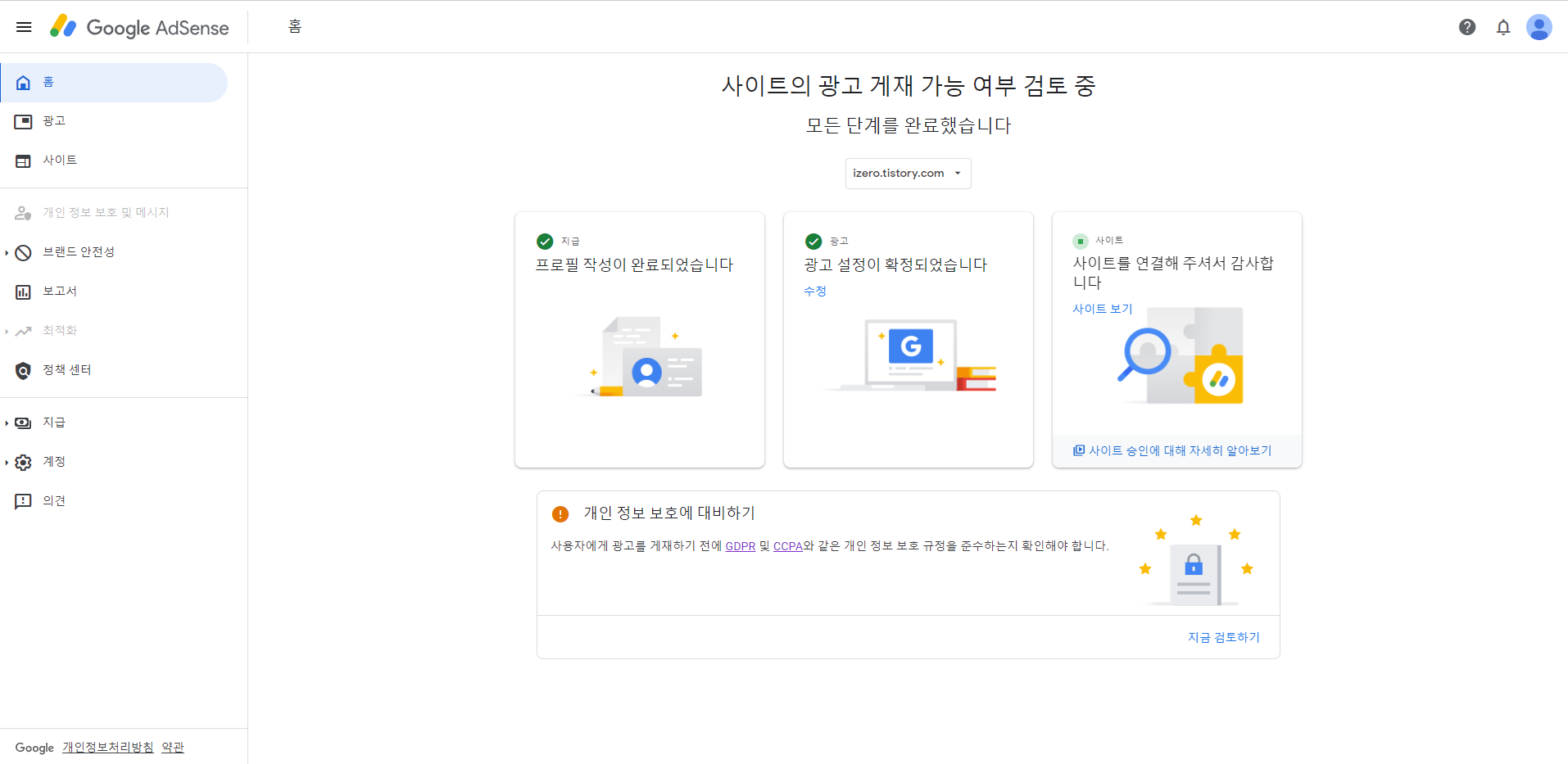Screen dimensions: 1568x764
Task: Click the 보고서 reports chart icon
Action: (x=23, y=292)
